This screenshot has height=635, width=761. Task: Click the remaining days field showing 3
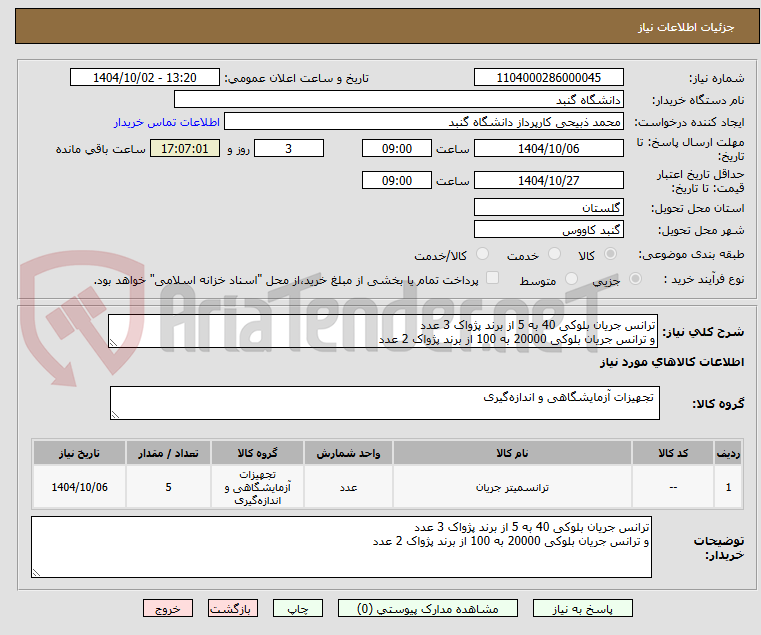pyautogui.click(x=289, y=149)
